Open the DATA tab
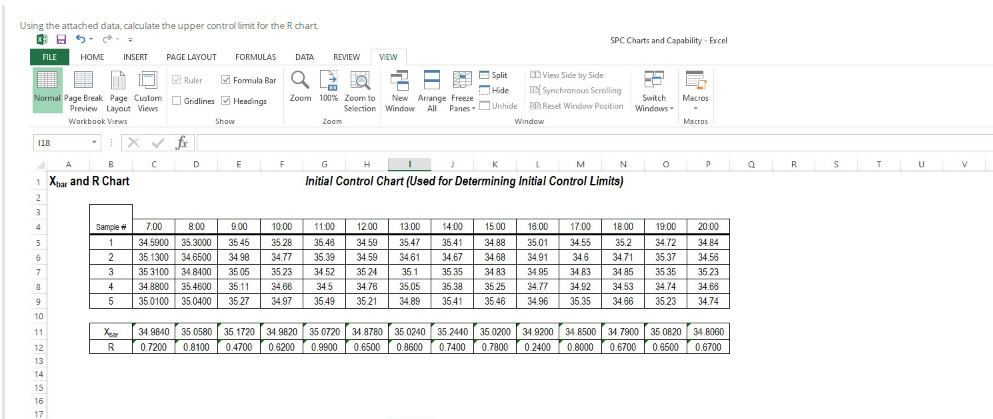993x419 pixels. [305, 57]
